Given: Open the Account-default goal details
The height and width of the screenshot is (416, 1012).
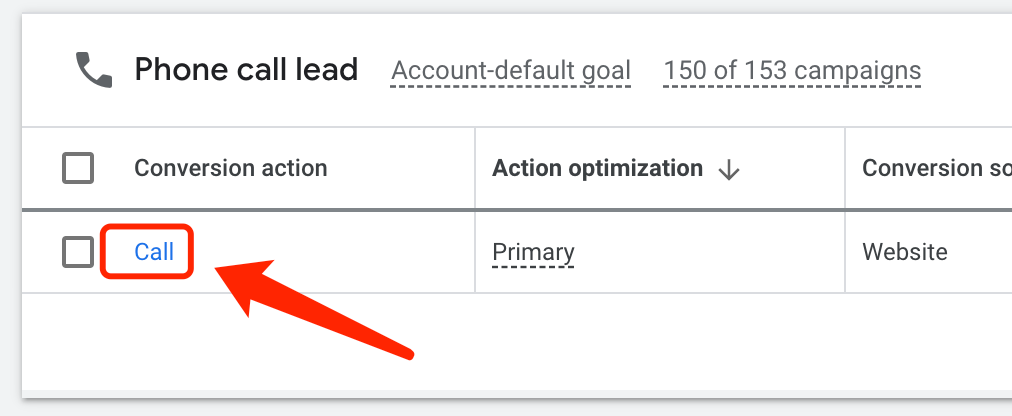Looking at the screenshot, I should coord(511,71).
